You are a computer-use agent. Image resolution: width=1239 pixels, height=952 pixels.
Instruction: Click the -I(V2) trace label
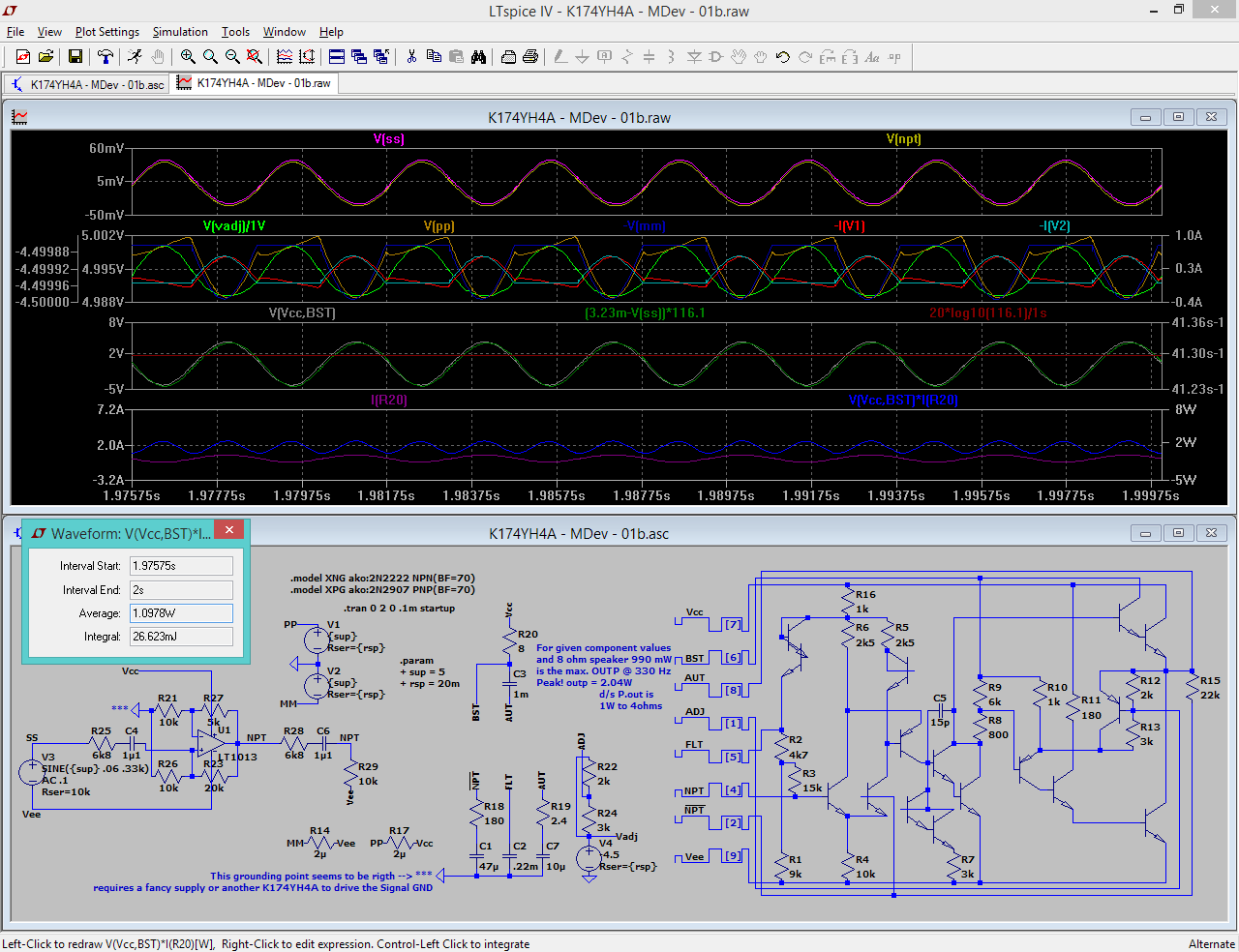tap(1055, 226)
